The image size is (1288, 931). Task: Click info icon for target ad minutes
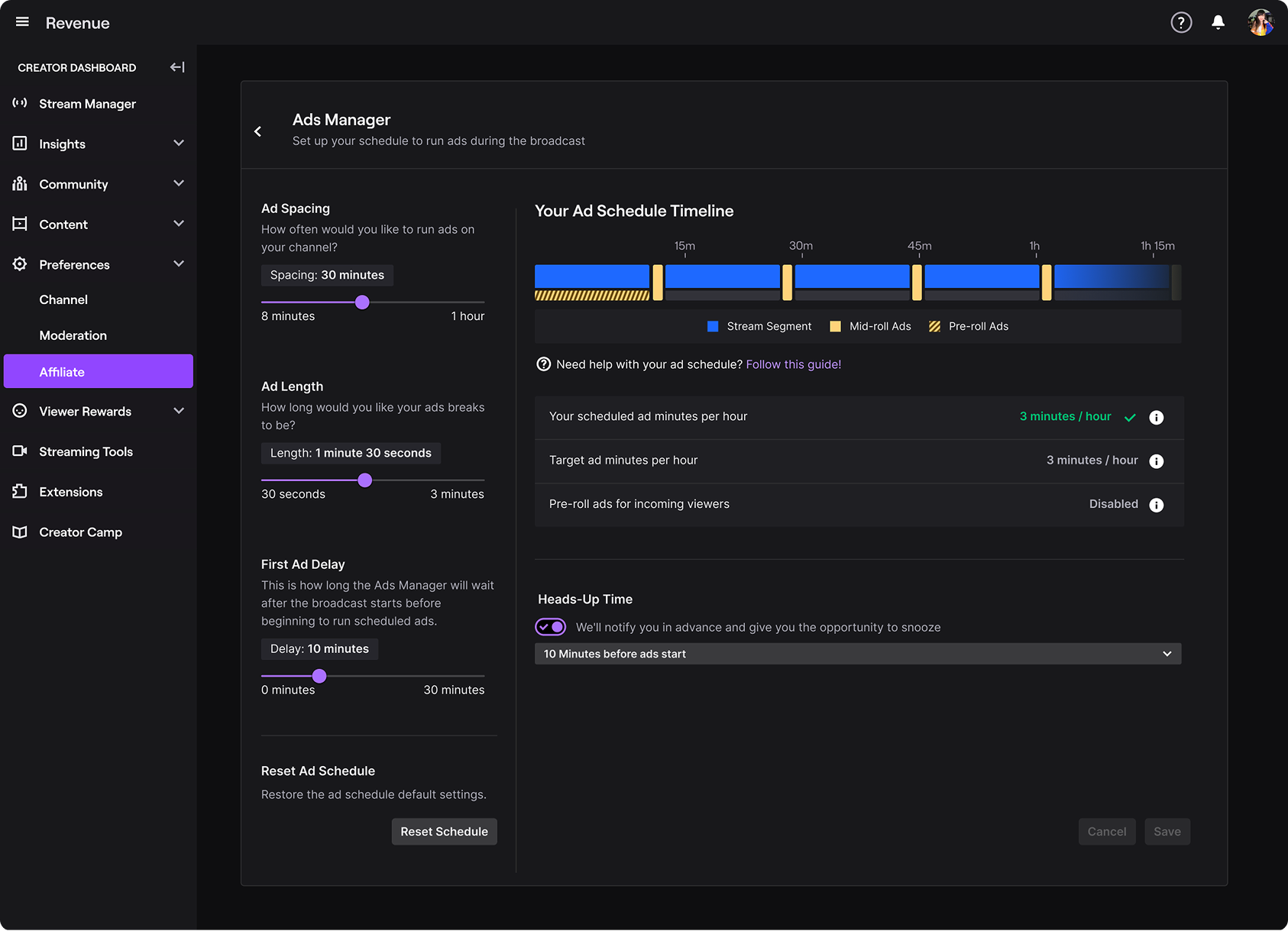(1156, 461)
